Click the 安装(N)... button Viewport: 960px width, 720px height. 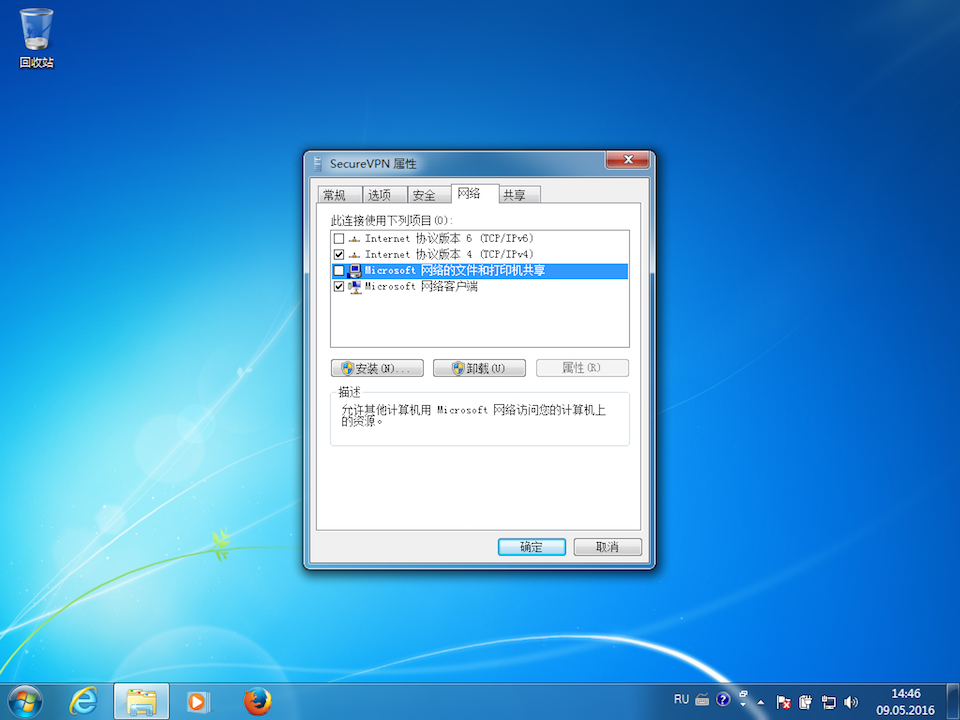click(377, 368)
